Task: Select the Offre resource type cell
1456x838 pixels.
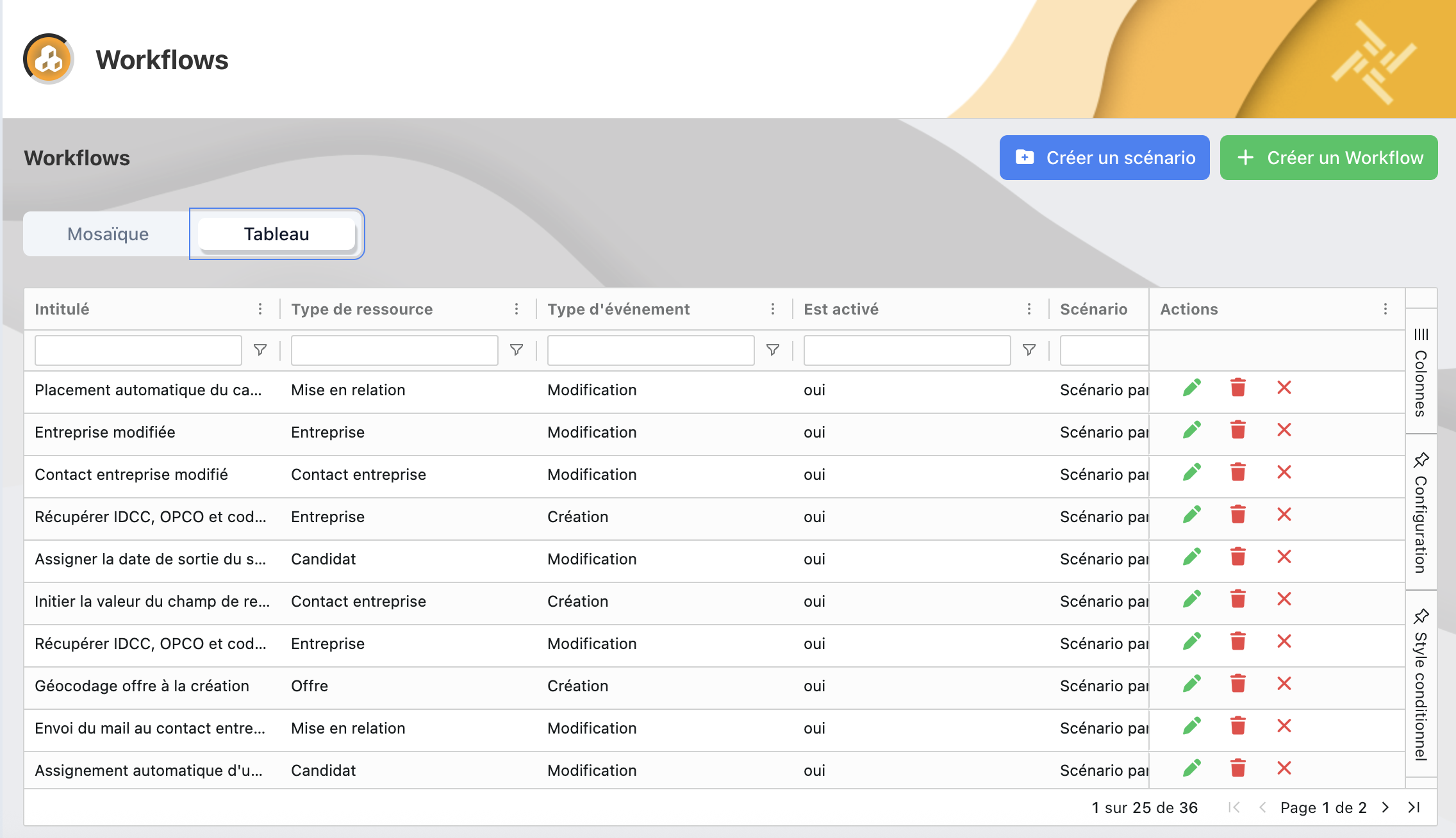Action: (310, 686)
